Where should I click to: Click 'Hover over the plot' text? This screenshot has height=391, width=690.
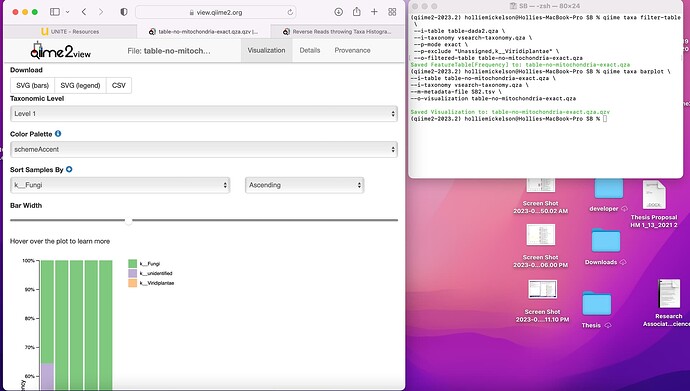(60, 241)
